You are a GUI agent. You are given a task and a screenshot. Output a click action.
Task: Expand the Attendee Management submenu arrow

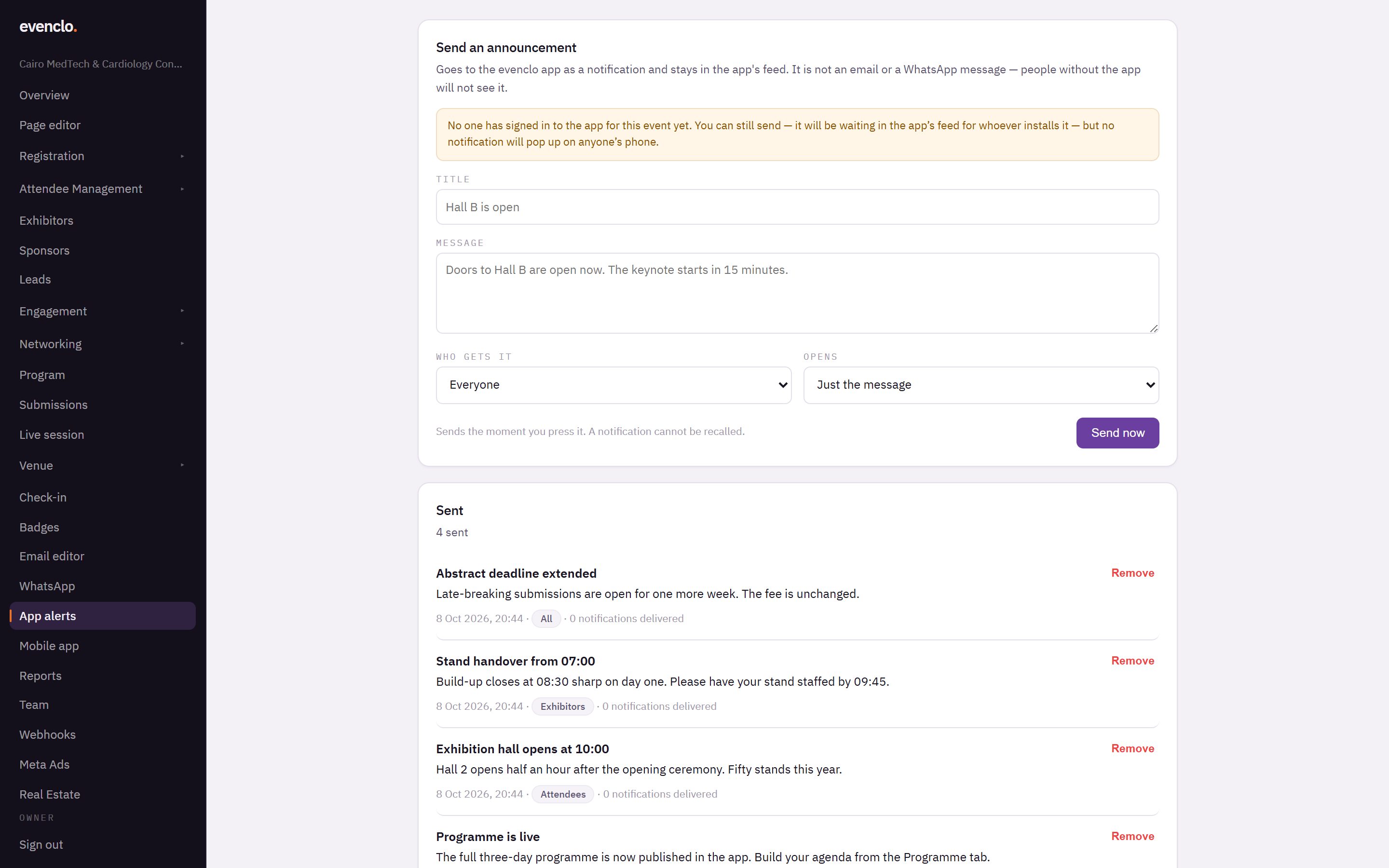(182, 189)
